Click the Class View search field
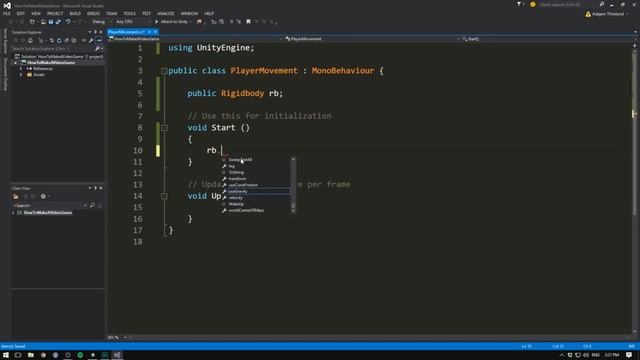Screen dimensions: 640x360 (x=48, y=205)
